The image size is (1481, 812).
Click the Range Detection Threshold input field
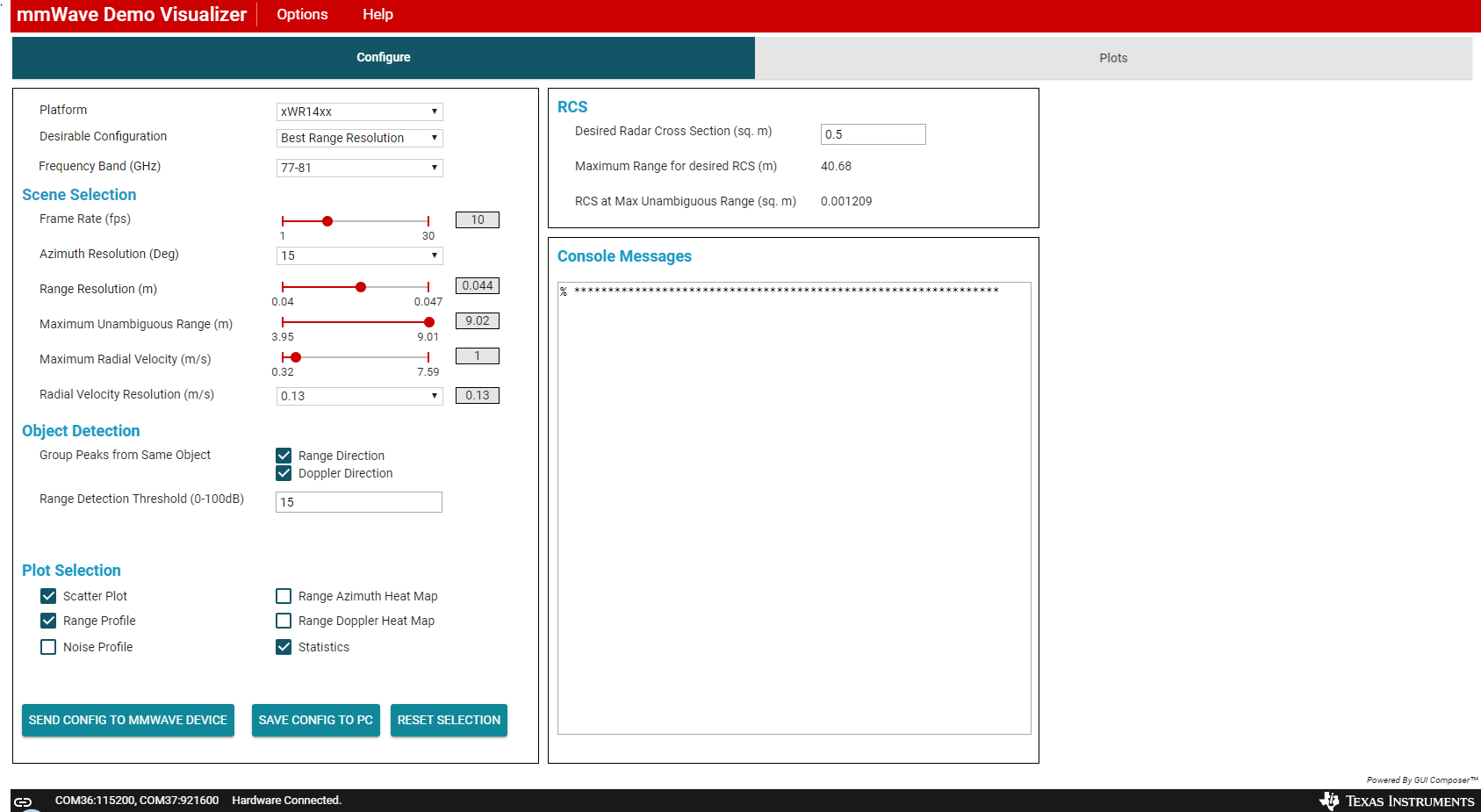pos(359,502)
